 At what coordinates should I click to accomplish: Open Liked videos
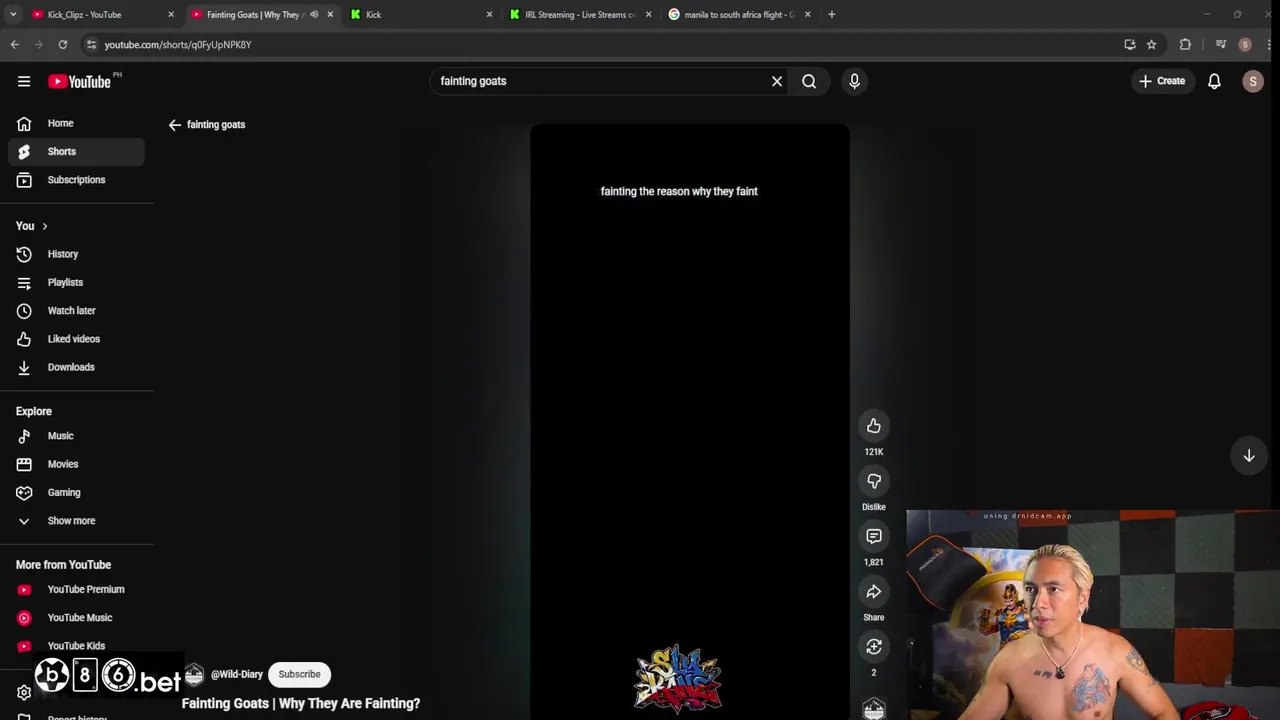tap(76, 339)
